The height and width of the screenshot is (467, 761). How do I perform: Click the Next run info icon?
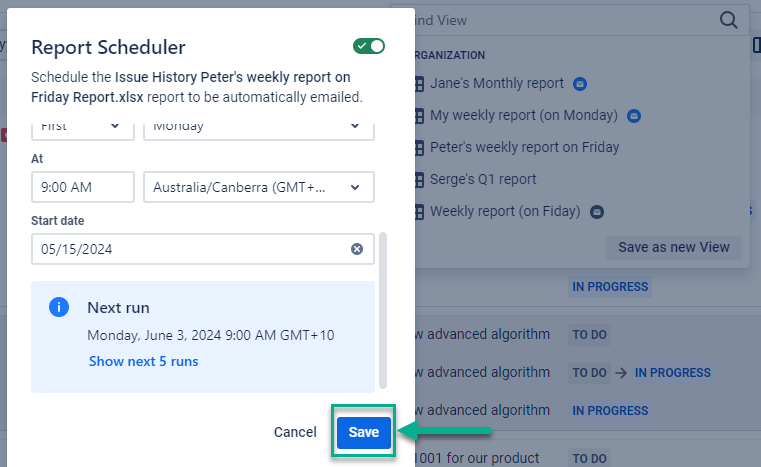pos(59,307)
